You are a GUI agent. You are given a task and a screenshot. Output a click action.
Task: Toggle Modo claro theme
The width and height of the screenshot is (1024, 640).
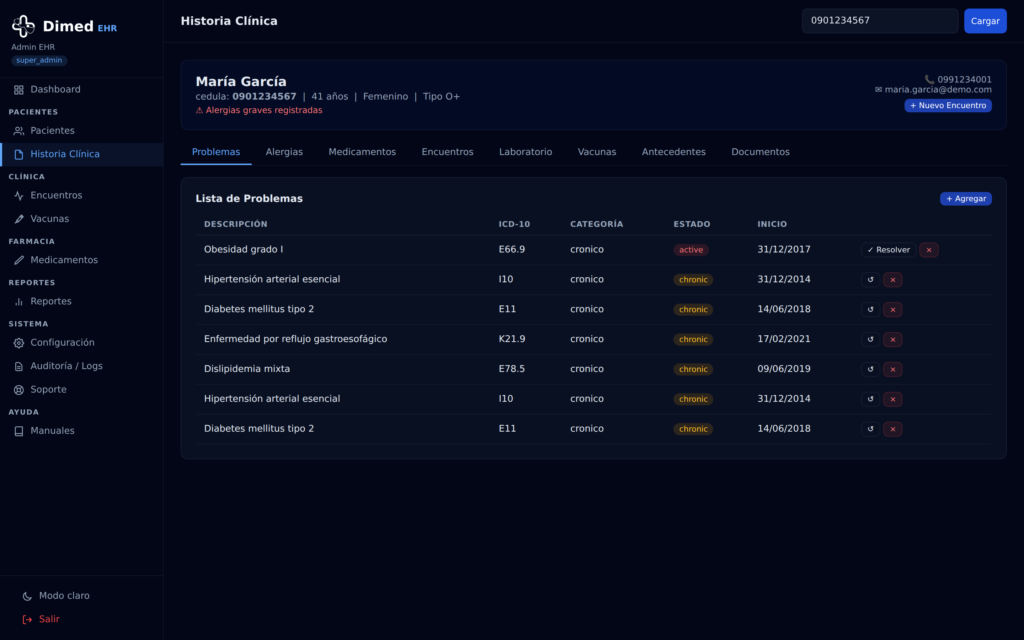tap(56, 596)
